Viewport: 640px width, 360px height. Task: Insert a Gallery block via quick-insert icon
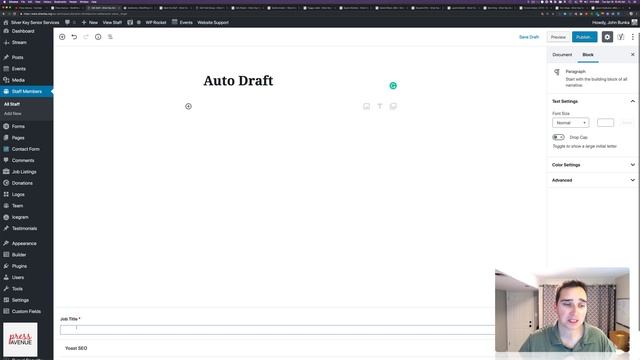click(x=393, y=106)
